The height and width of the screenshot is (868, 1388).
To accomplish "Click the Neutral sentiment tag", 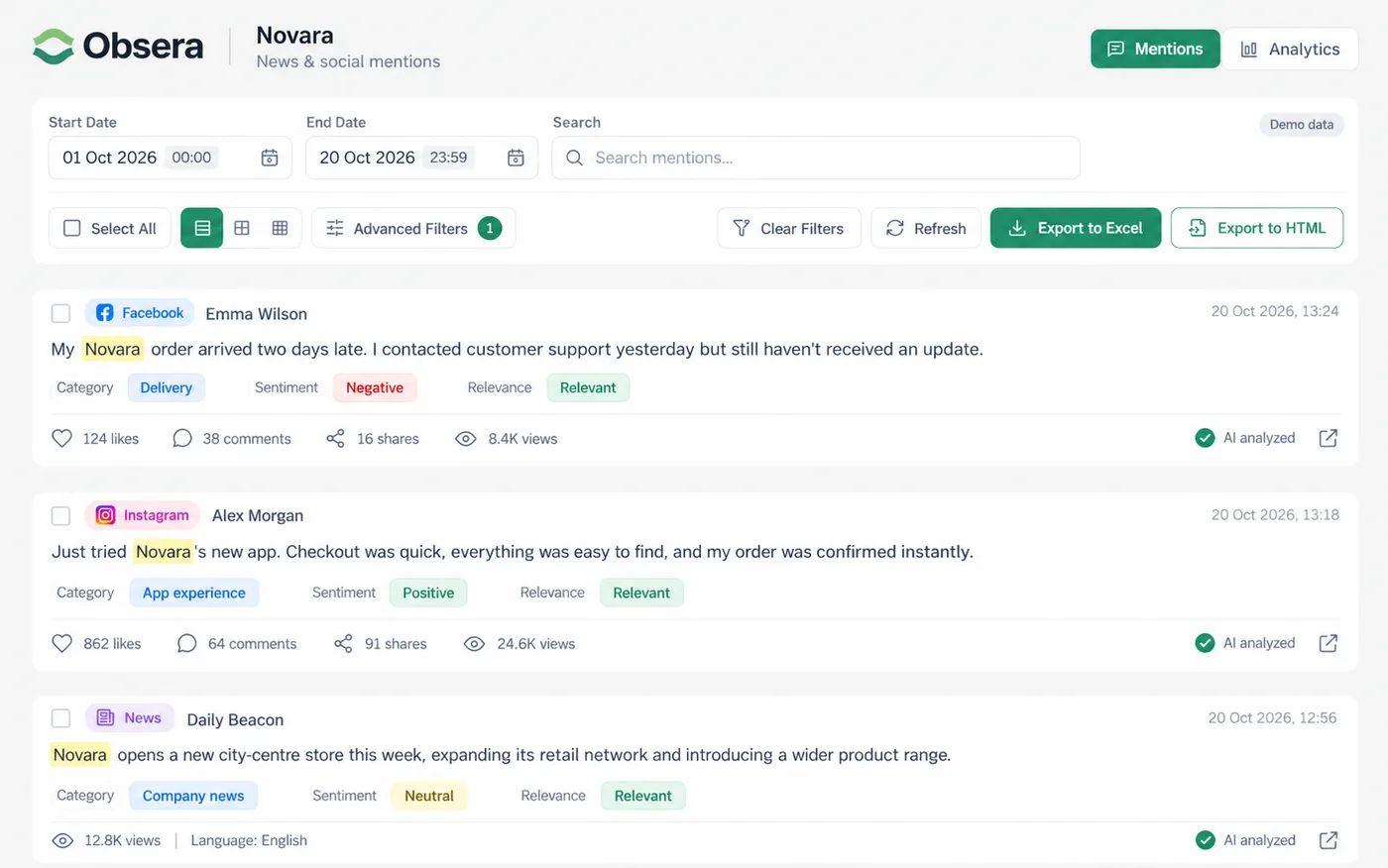I will 429,796.
